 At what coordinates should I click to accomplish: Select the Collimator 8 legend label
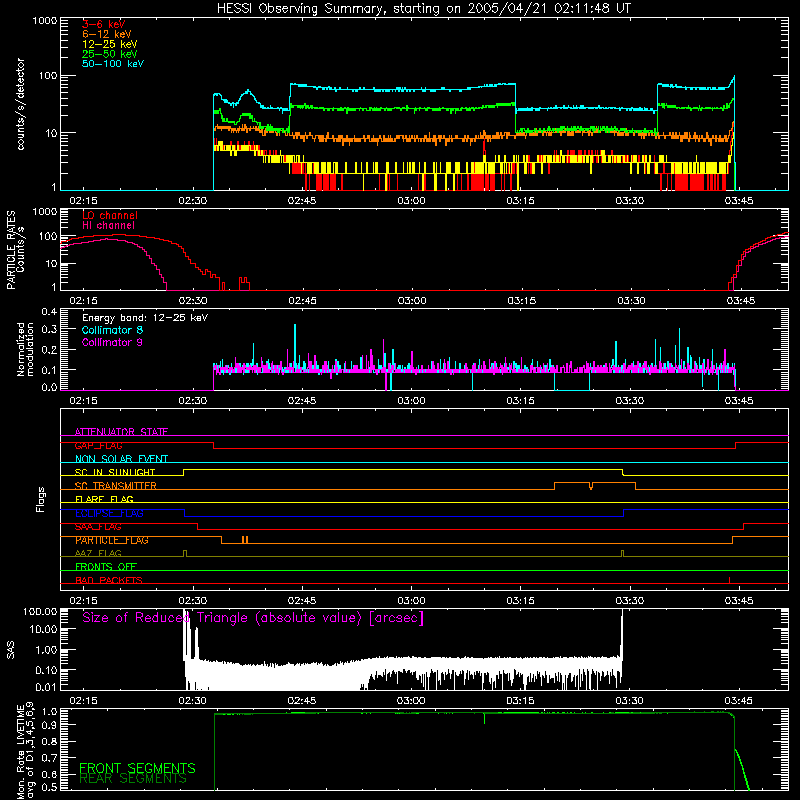click(x=112, y=330)
